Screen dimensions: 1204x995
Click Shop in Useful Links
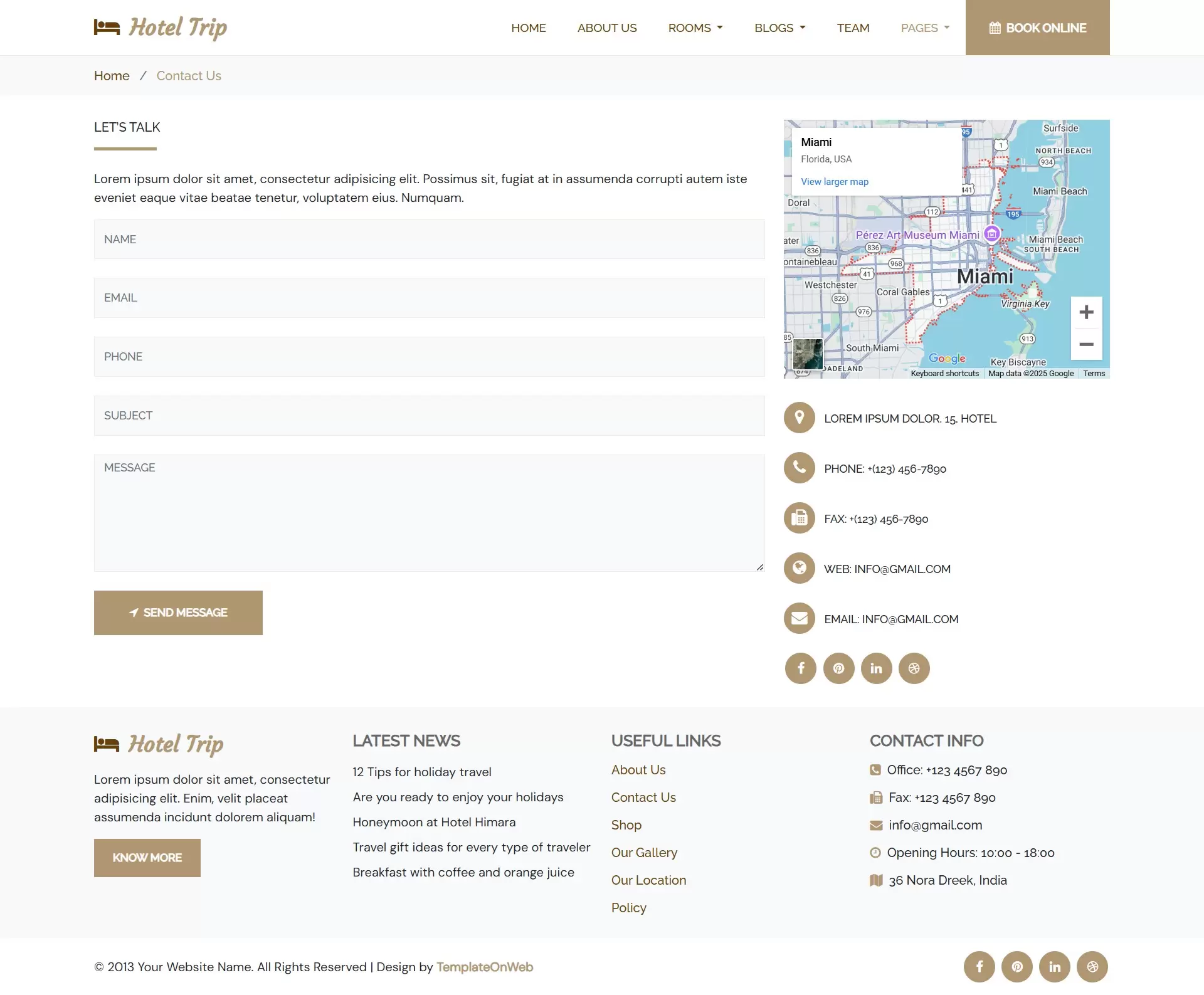pyautogui.click(x=626, y=825)
